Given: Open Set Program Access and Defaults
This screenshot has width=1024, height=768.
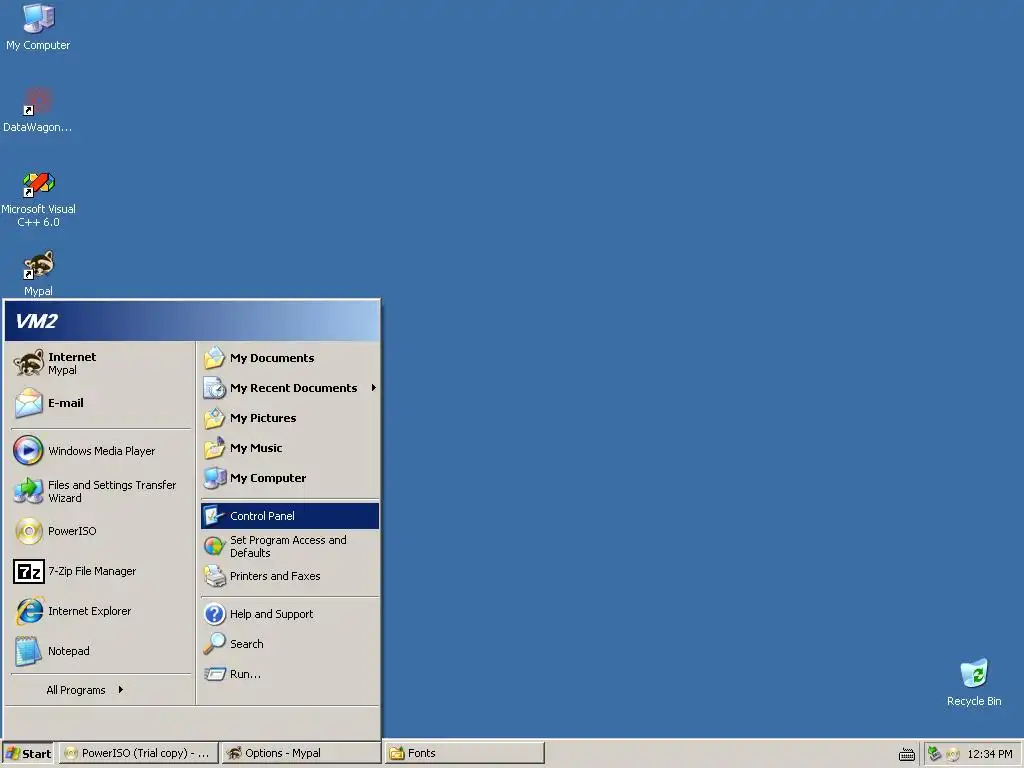Looking at the screenshot, I should coord(290,546).
